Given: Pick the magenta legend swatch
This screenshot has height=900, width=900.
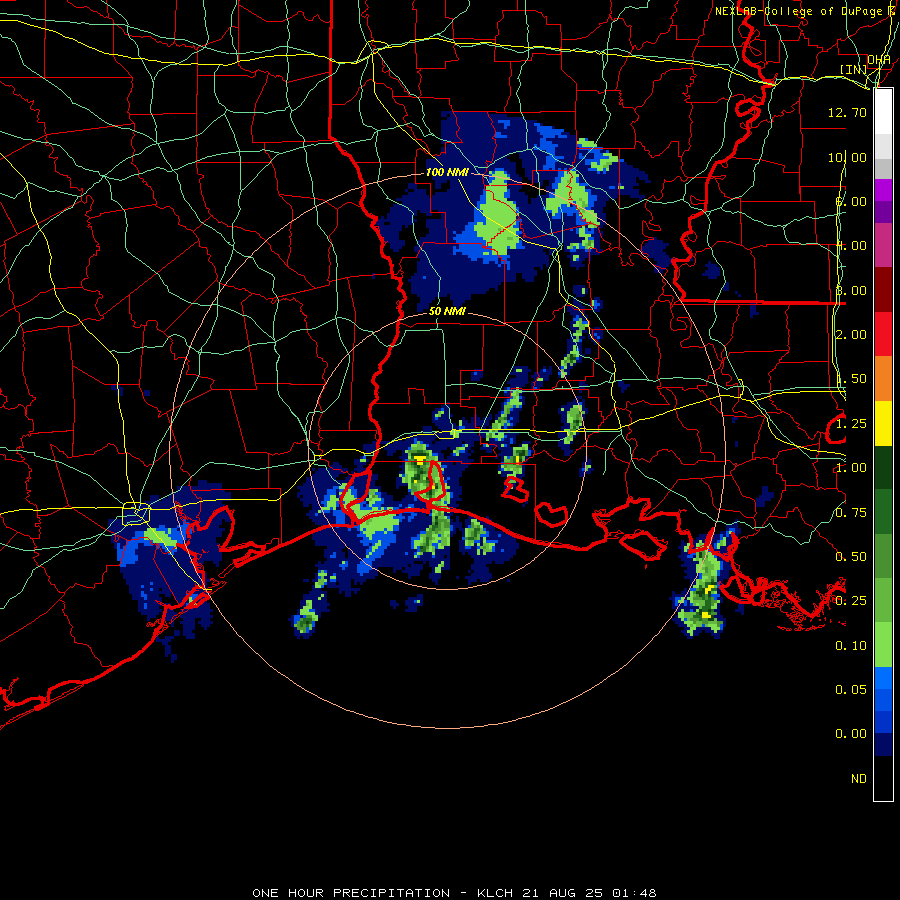Looking at the screenshot, I should tap(883, 190).
